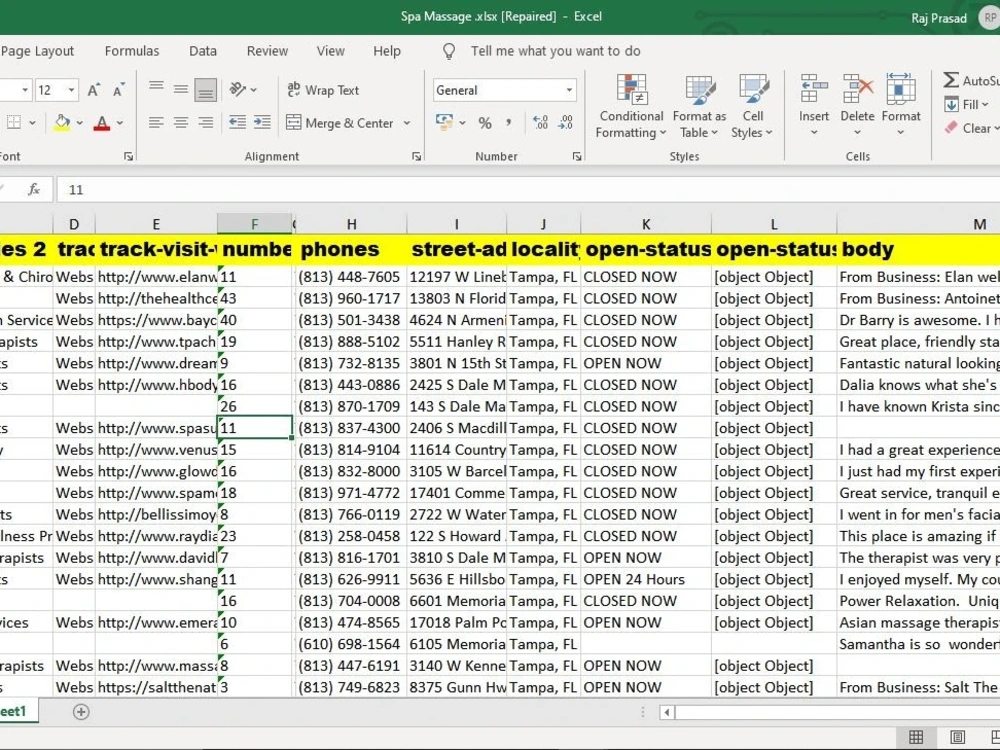The image size is (1000, 750).
Task: Apply Percent style
Action: [485, 122]
